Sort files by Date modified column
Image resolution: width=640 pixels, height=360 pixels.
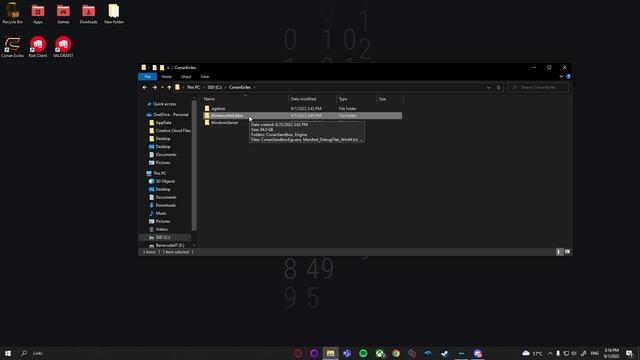point(312,99)
